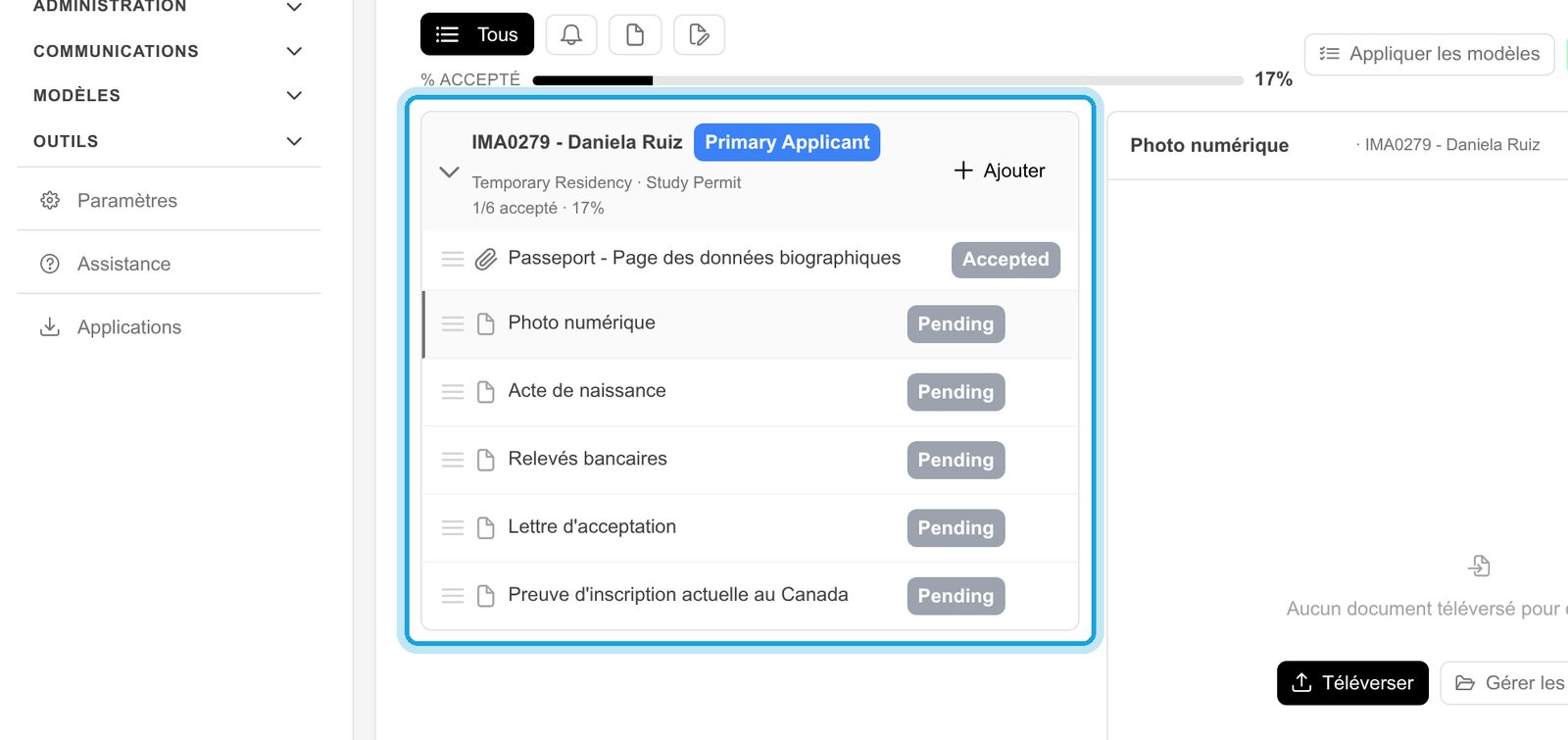Select the Tous filter tab
This screenshot has width=1568, height=740.
477,34
